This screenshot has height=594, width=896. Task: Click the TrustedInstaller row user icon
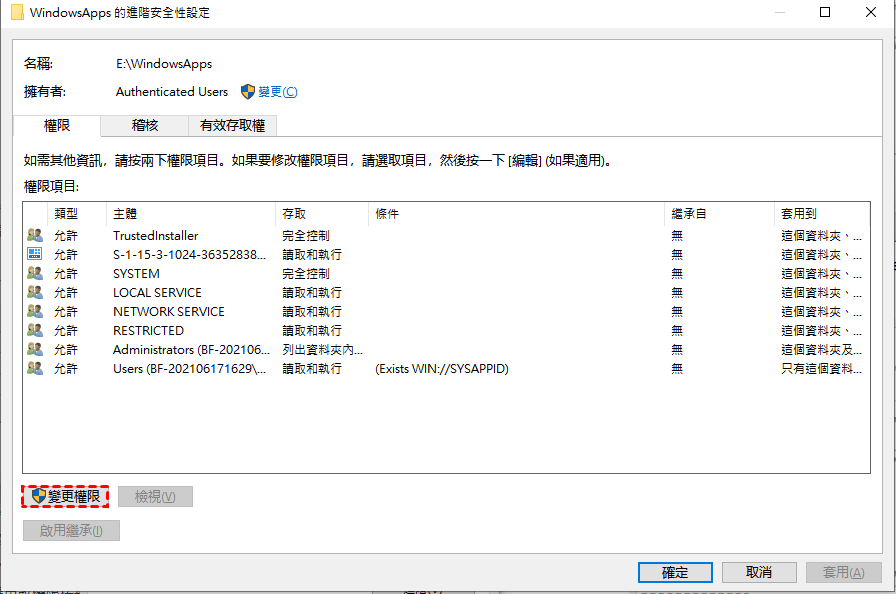pos(35,235)
